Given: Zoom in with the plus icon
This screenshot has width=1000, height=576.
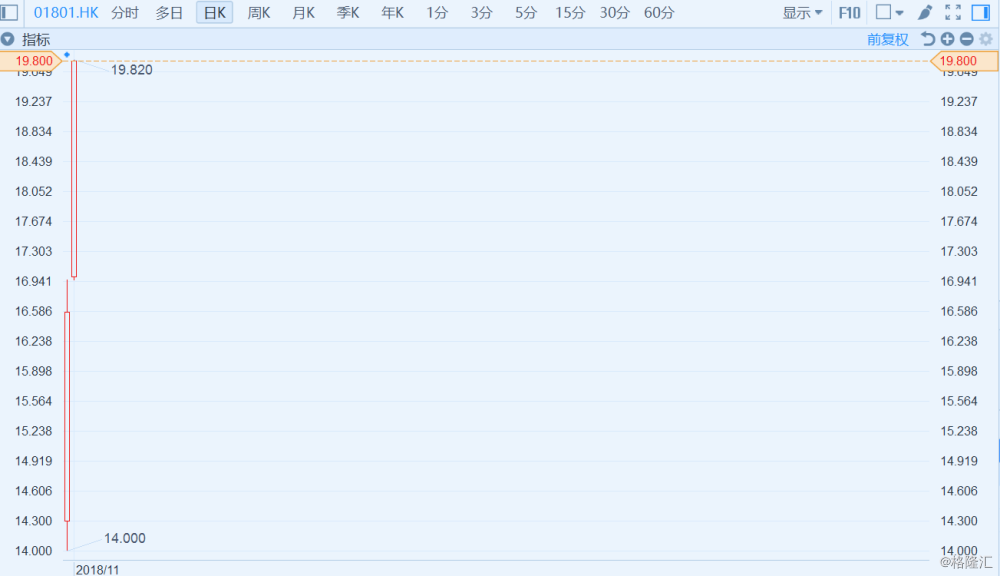Looking at the screenshot, I should click(x=948, y=40).
